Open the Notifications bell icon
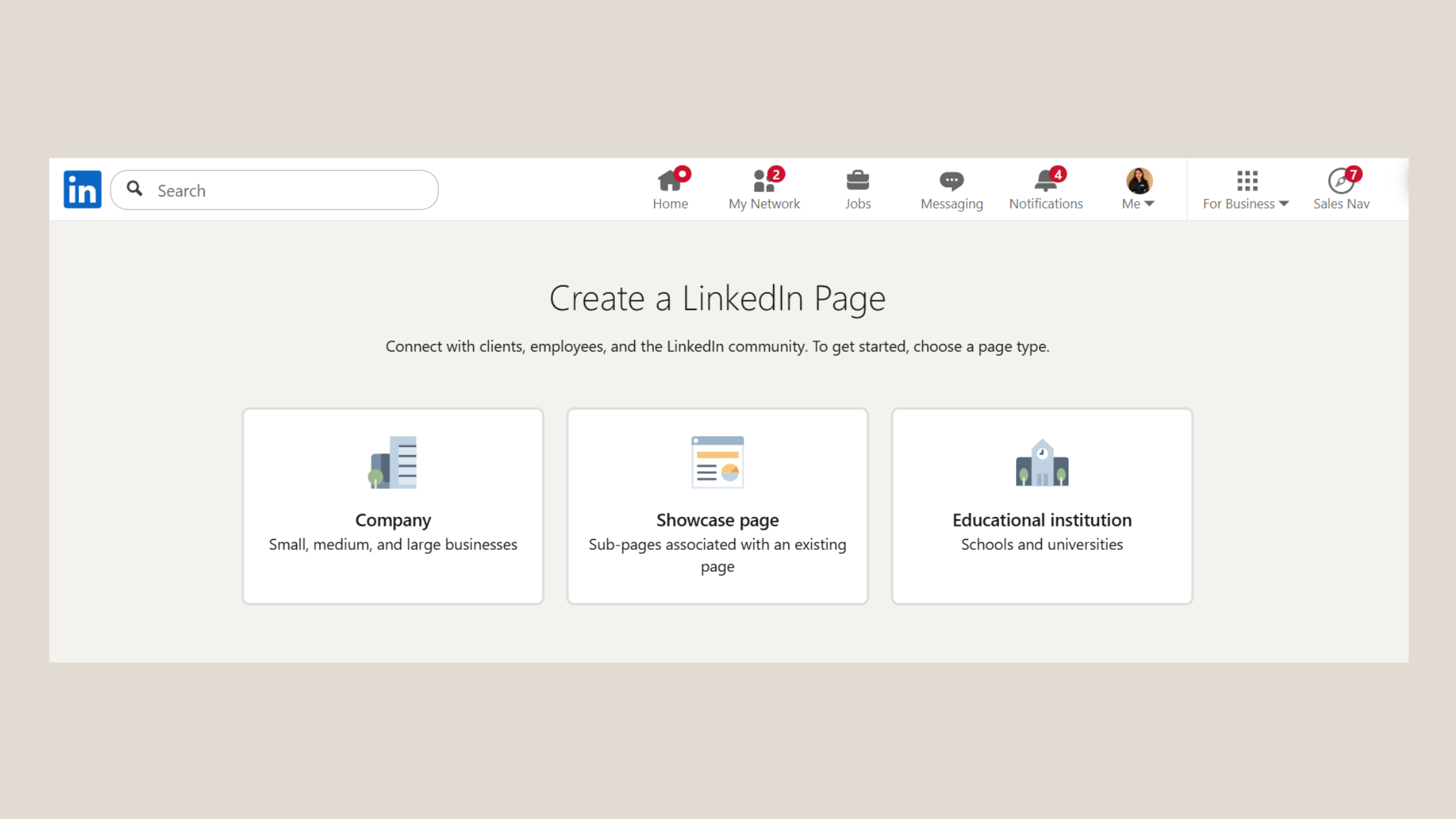Viewport: 1456px width, 819px height. point(1045,181)
